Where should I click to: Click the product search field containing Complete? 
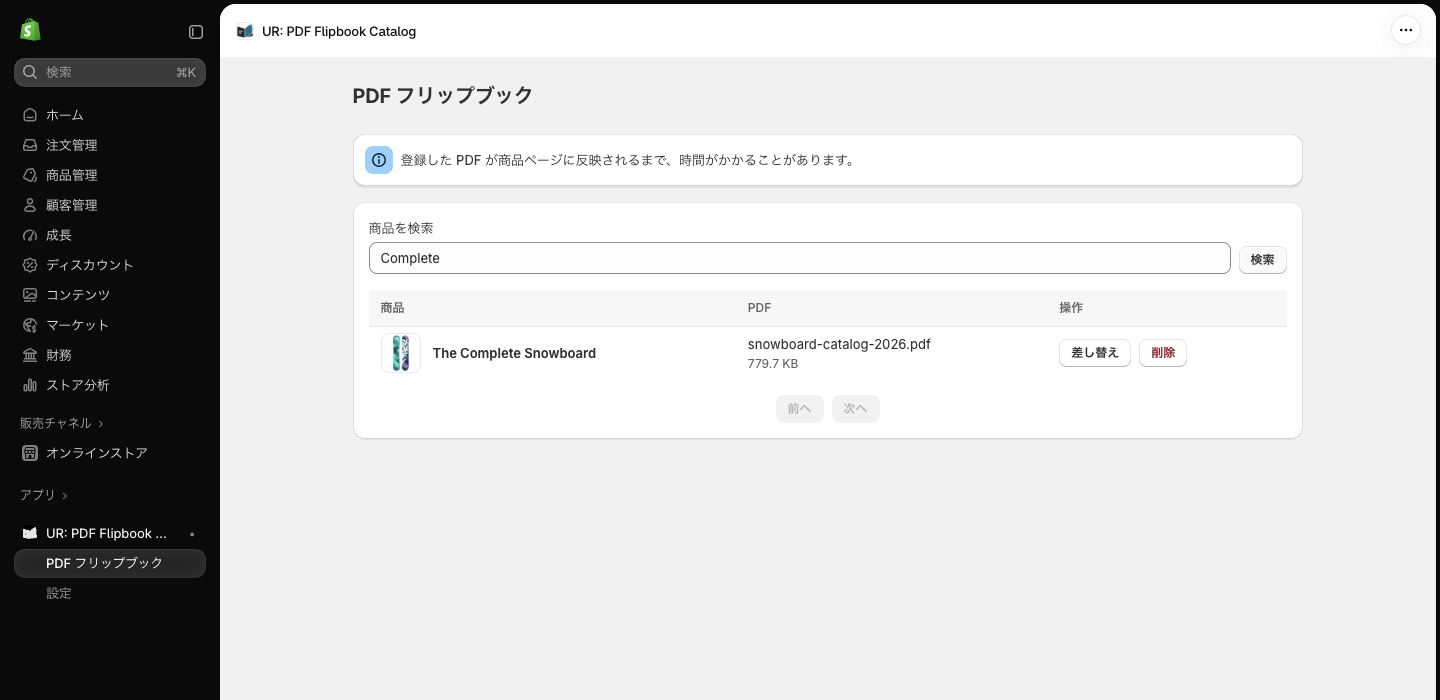(800, 258)
